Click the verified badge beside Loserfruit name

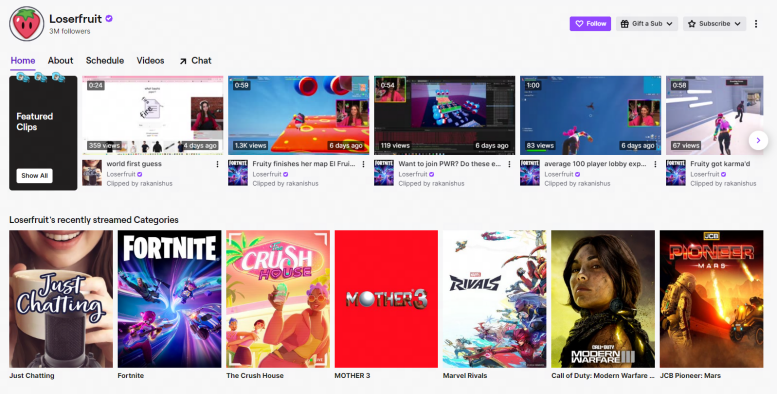point(109,19)
